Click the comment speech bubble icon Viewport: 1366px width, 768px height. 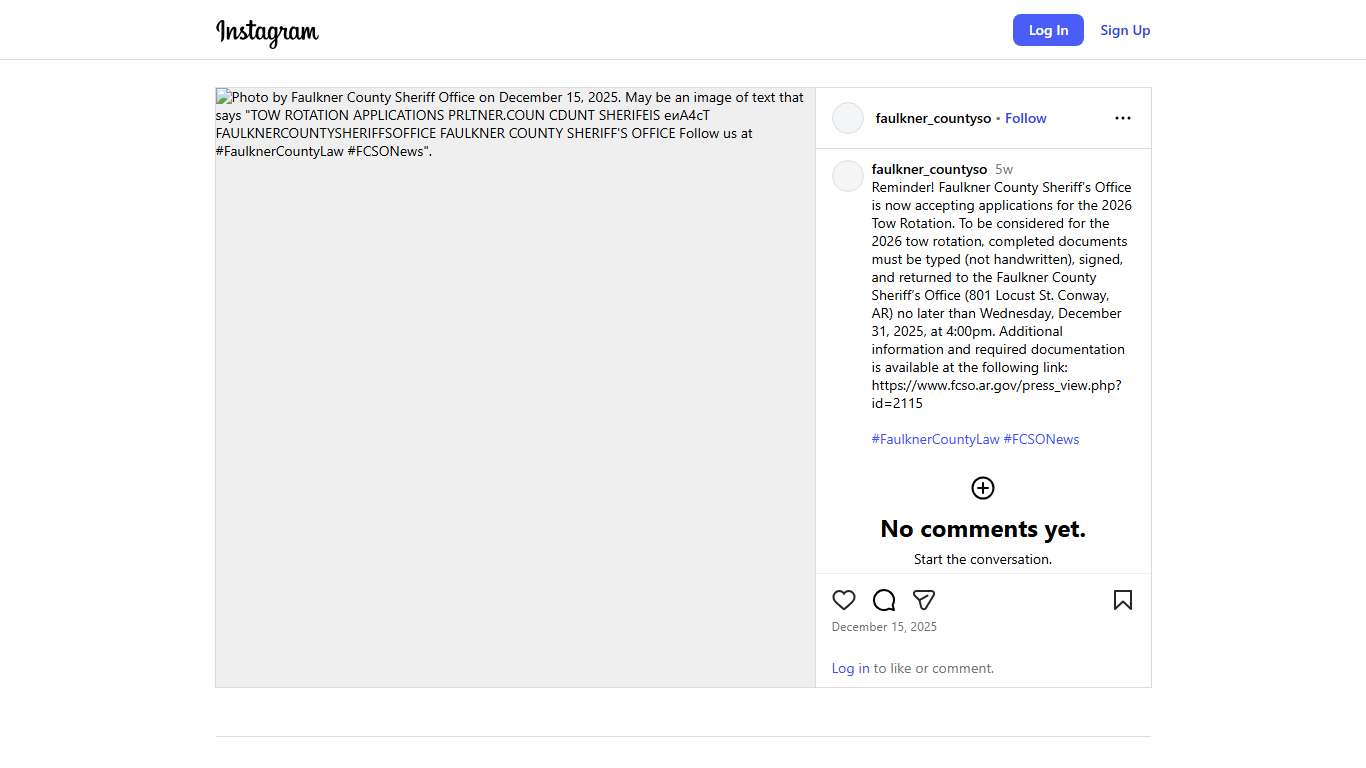884,600
